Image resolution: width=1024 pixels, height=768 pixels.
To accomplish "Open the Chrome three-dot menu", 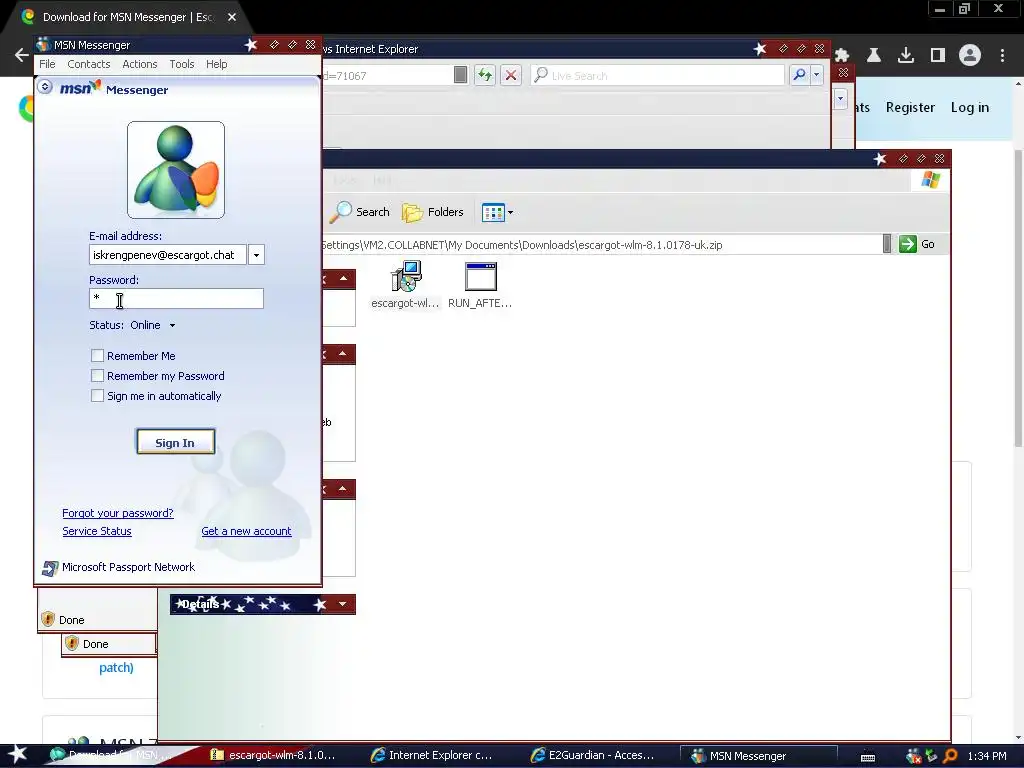I will [1002, 56].
